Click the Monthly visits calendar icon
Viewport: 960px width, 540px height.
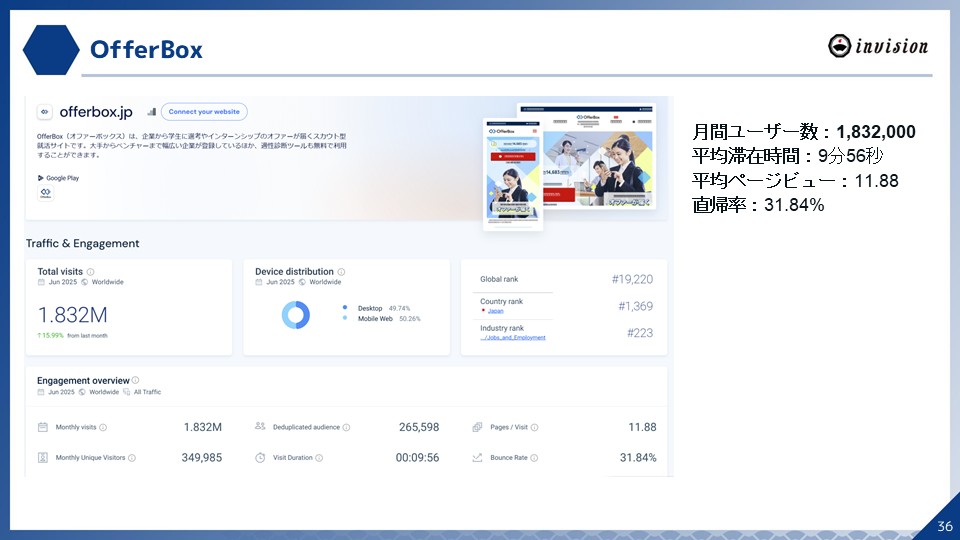tap(42, 427)
